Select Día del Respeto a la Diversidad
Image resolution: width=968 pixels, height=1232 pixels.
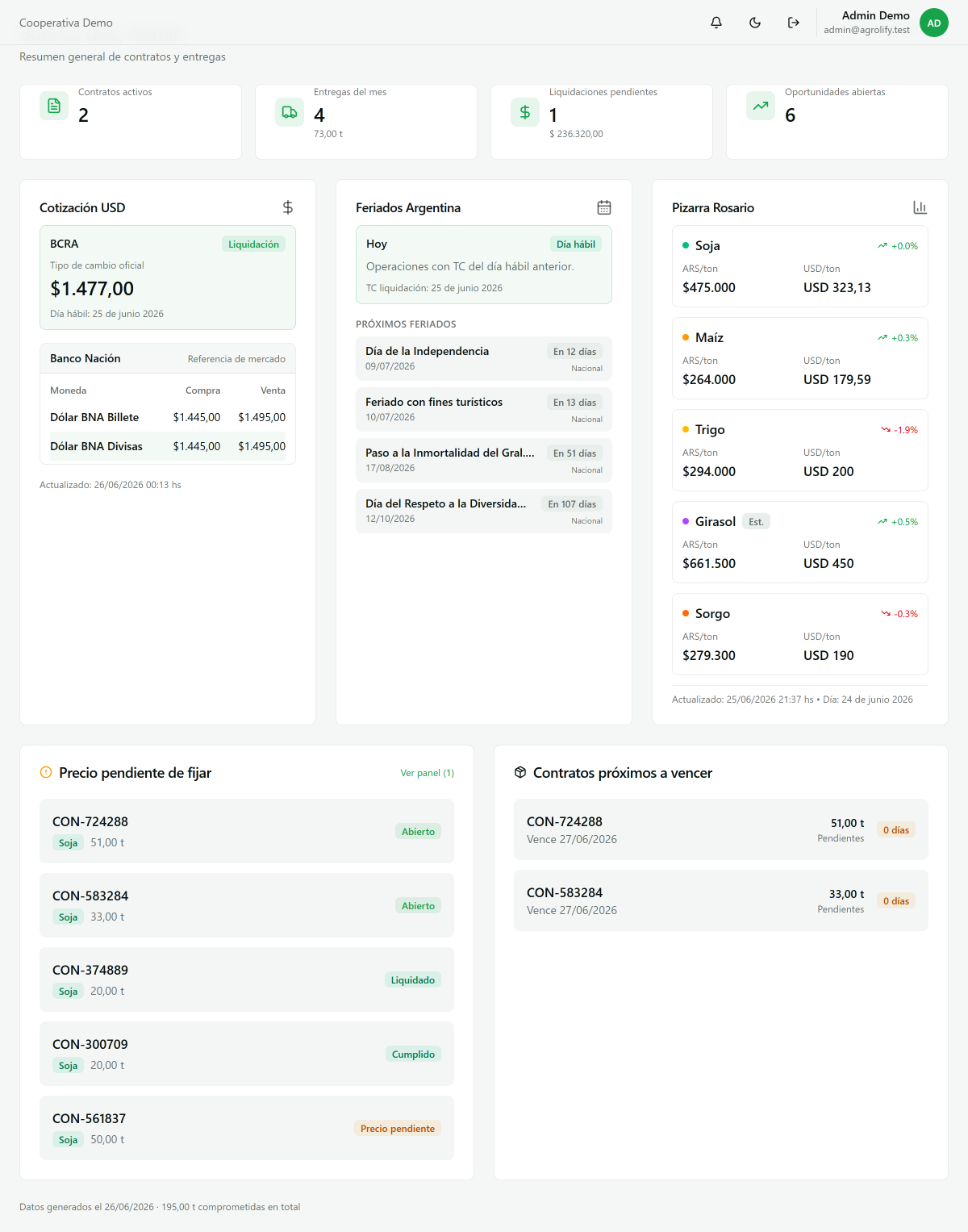[x=484, y=511]
